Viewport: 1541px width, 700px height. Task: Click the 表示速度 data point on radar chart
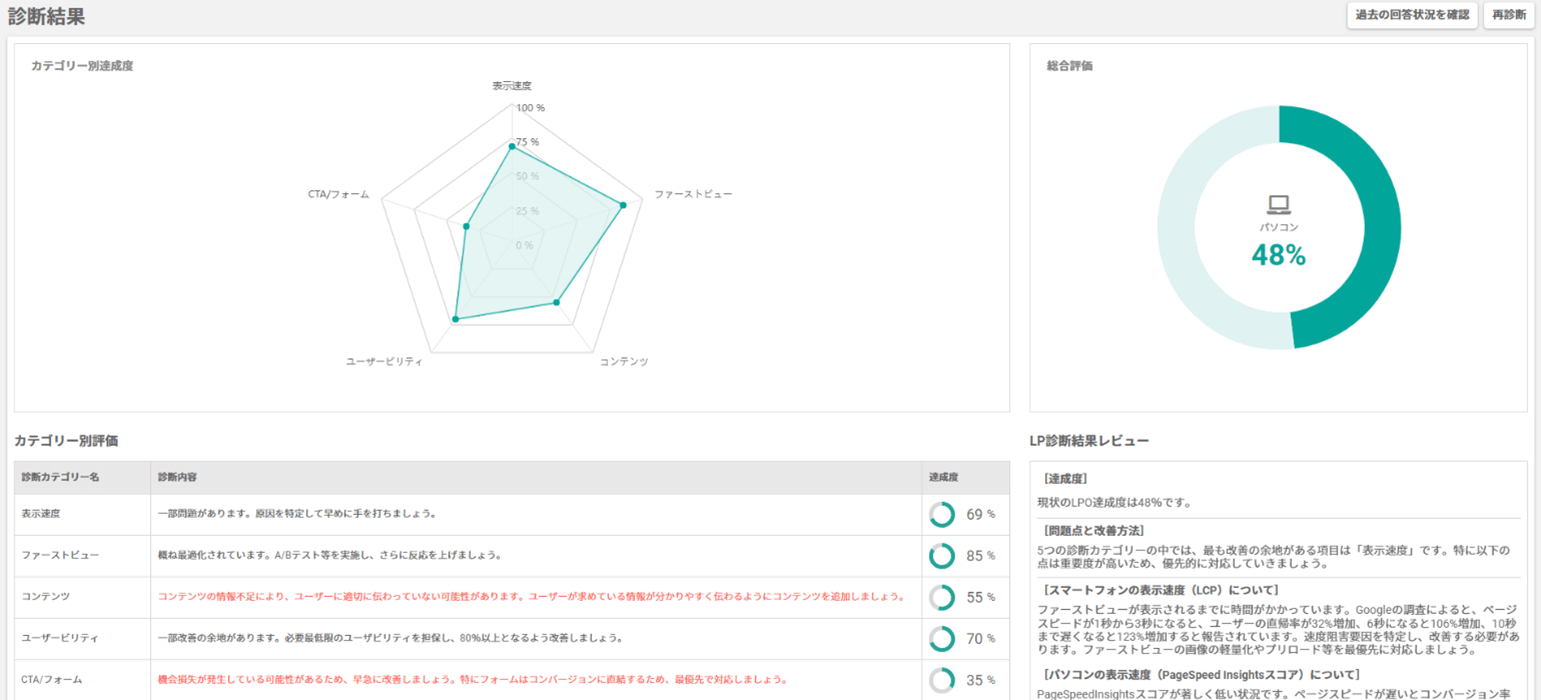click(512, 148)
